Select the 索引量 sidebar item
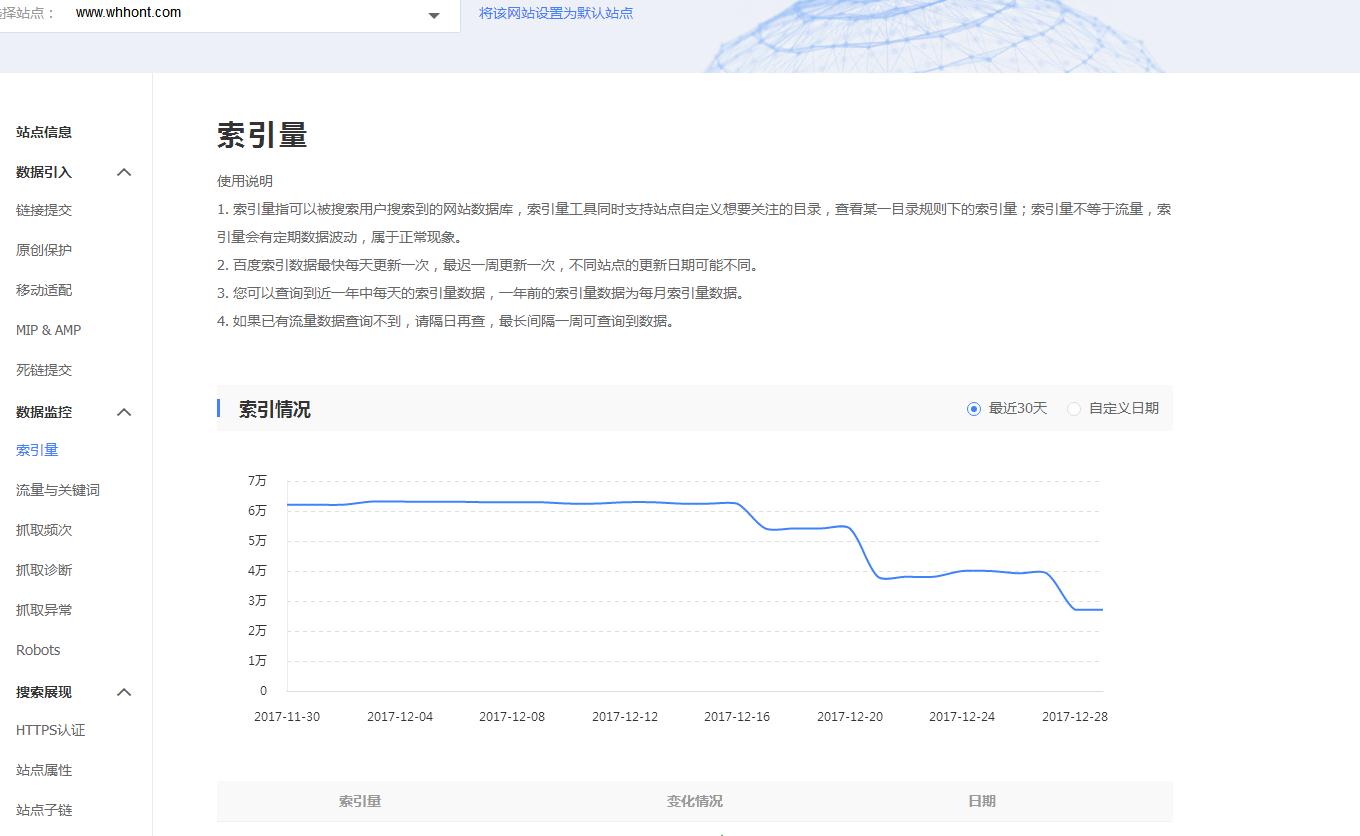 coord(37,450)
